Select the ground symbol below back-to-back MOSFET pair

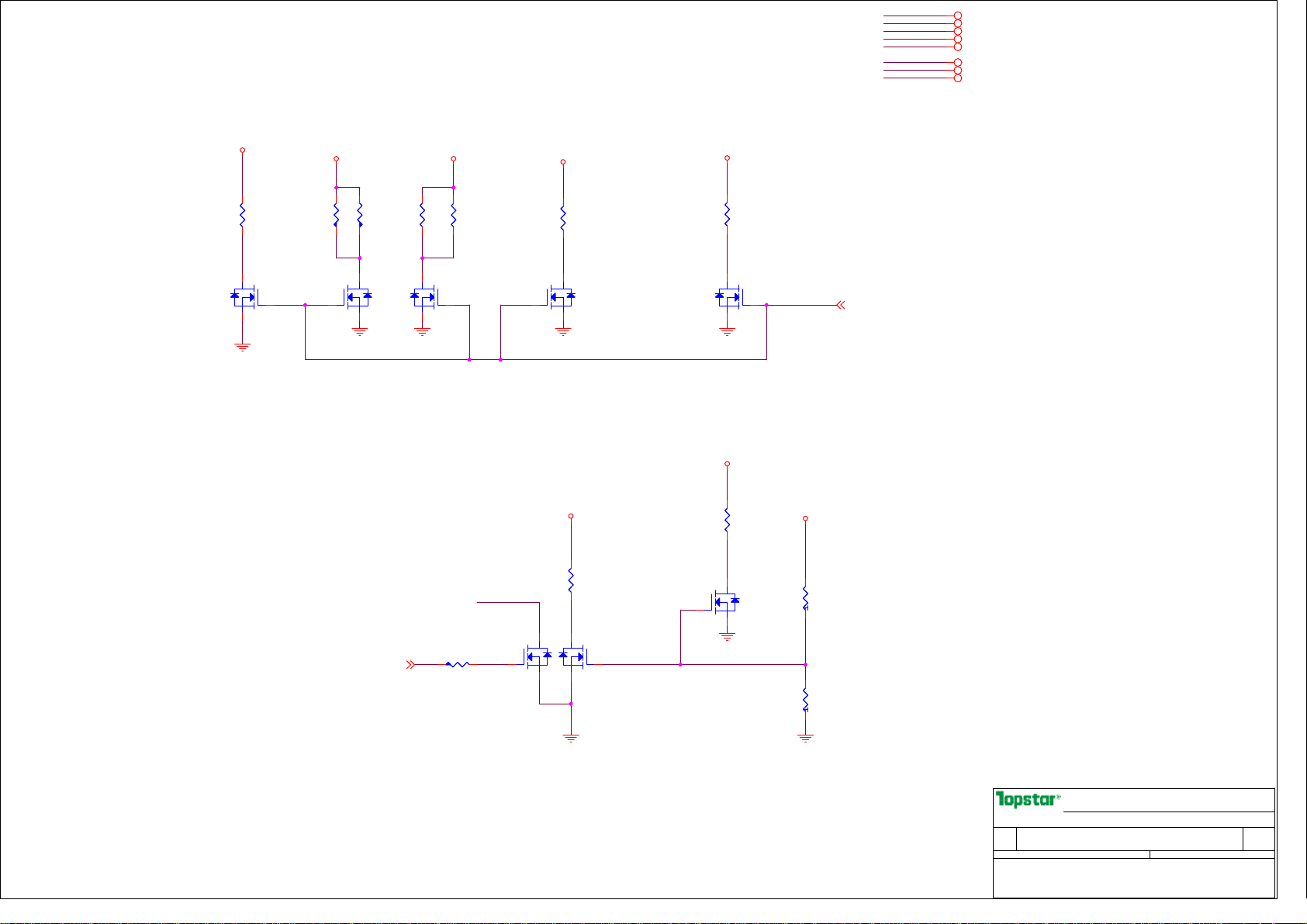pyautogui.click(x=571, y=739)
